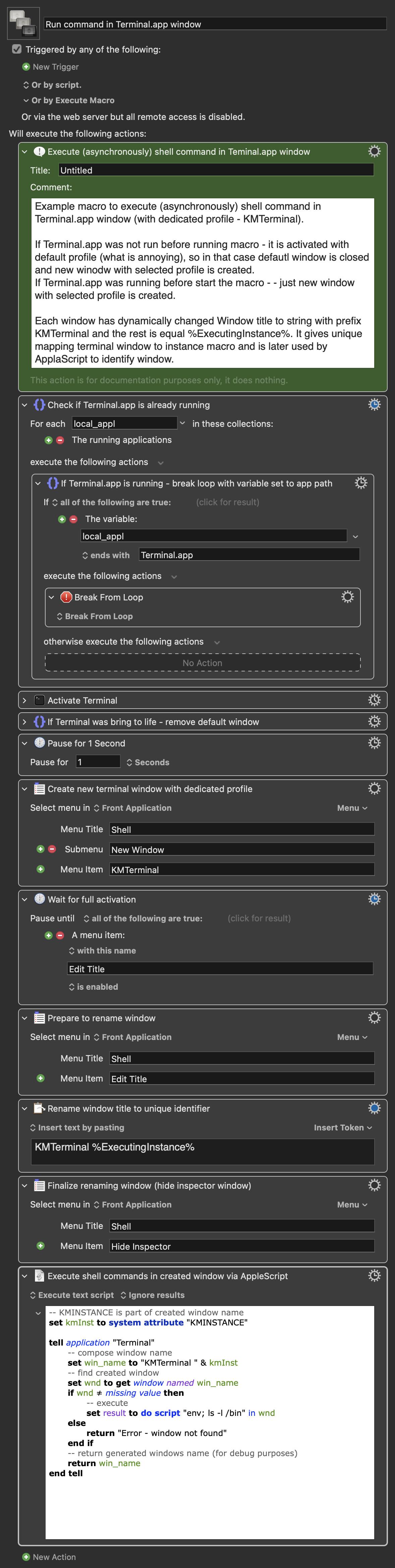Open gear menu for Activate Terminal action
The height and width of the screenshot is (1568, 395).
point(374,700)
